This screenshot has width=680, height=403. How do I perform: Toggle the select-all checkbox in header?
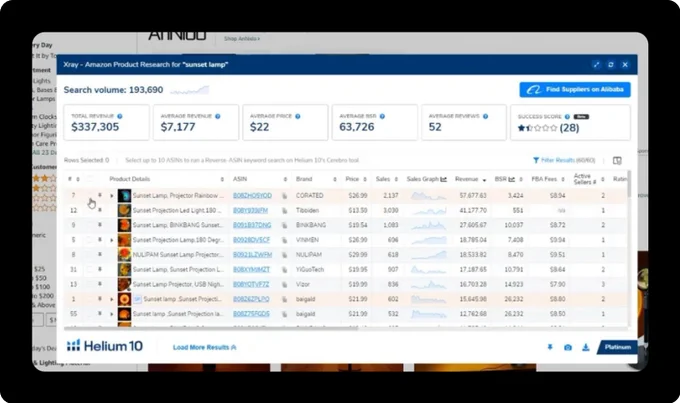pos(90,179)
